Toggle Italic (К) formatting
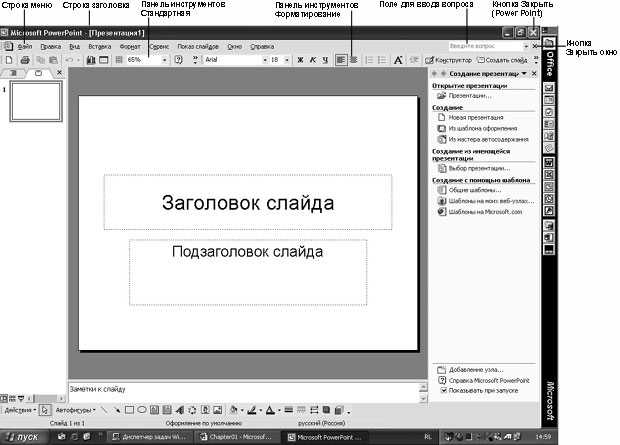The height and width of the screenshot is (445, 620). click(x=312, y=60)
